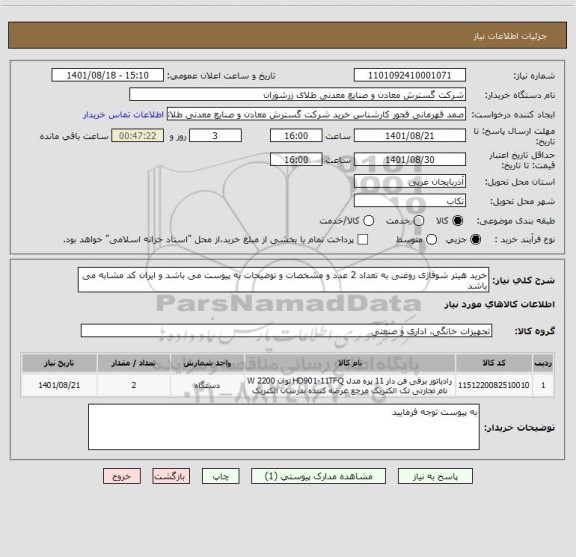Click the خروج exit button
The height and width of the screenshot is (557, 576).
click(122, 476)
